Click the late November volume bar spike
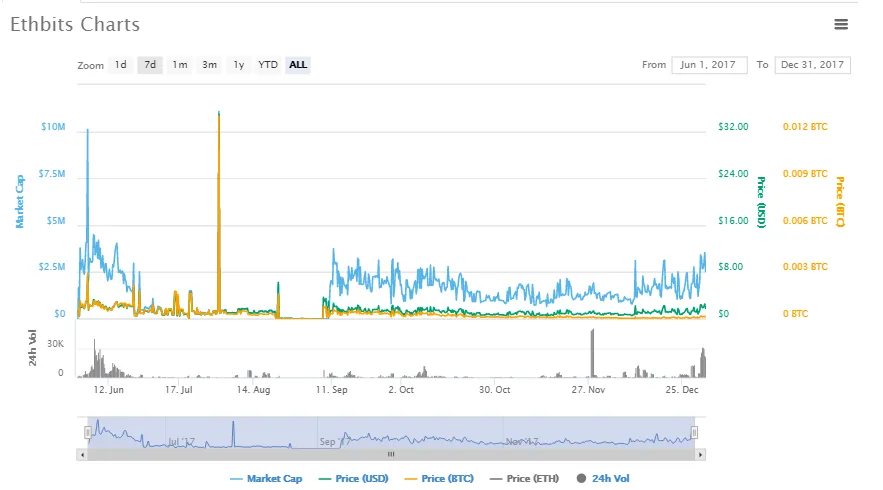The image size is (883, 490). (592, 353)
